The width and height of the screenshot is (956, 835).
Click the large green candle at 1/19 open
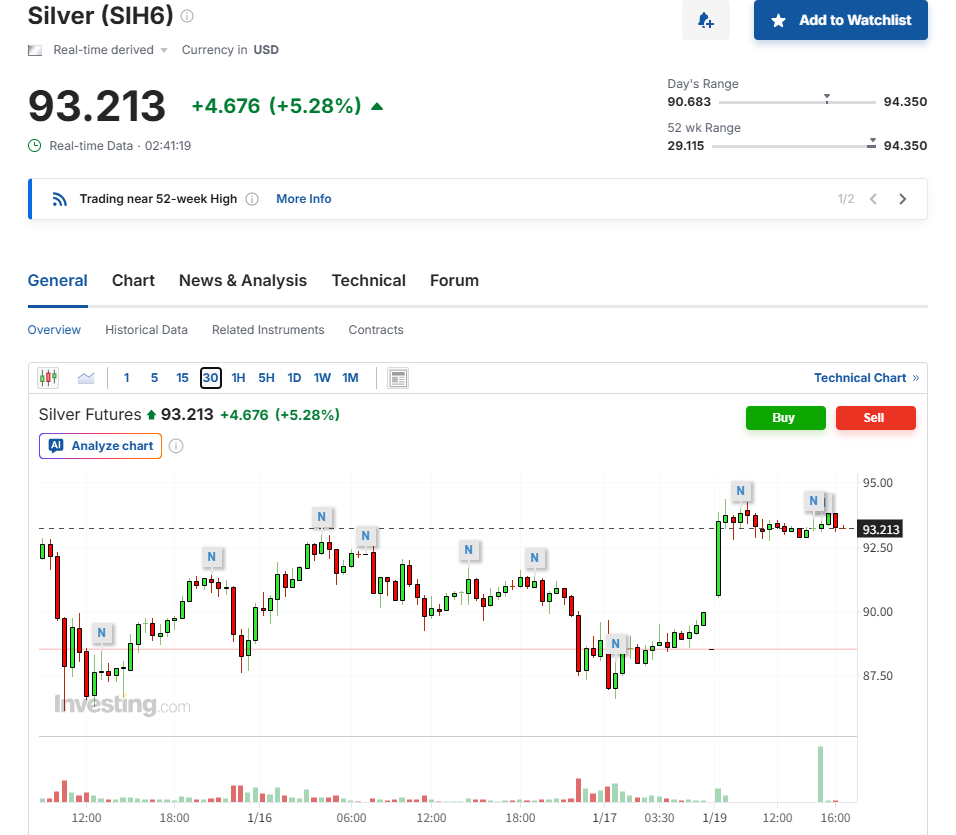[x=719, y=558]
